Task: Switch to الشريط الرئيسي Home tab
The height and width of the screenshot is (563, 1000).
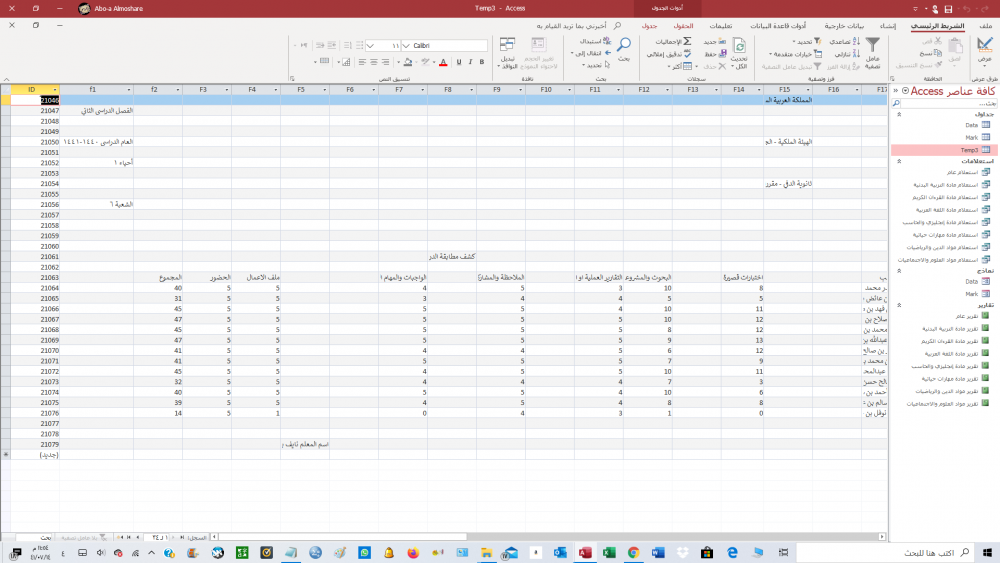Action: click(938, 26)
